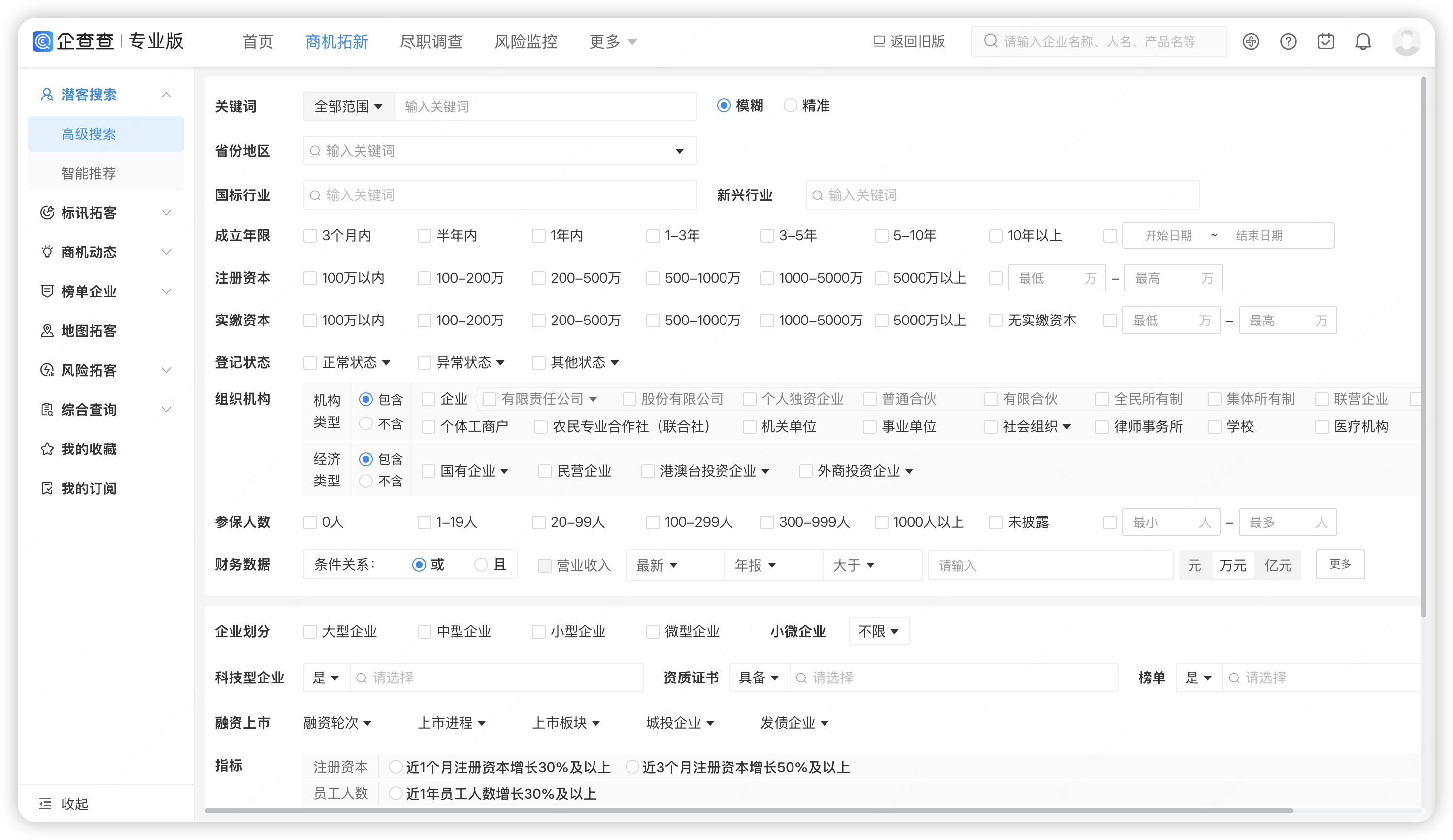Open the user avatar profile

click(1406, 41)
